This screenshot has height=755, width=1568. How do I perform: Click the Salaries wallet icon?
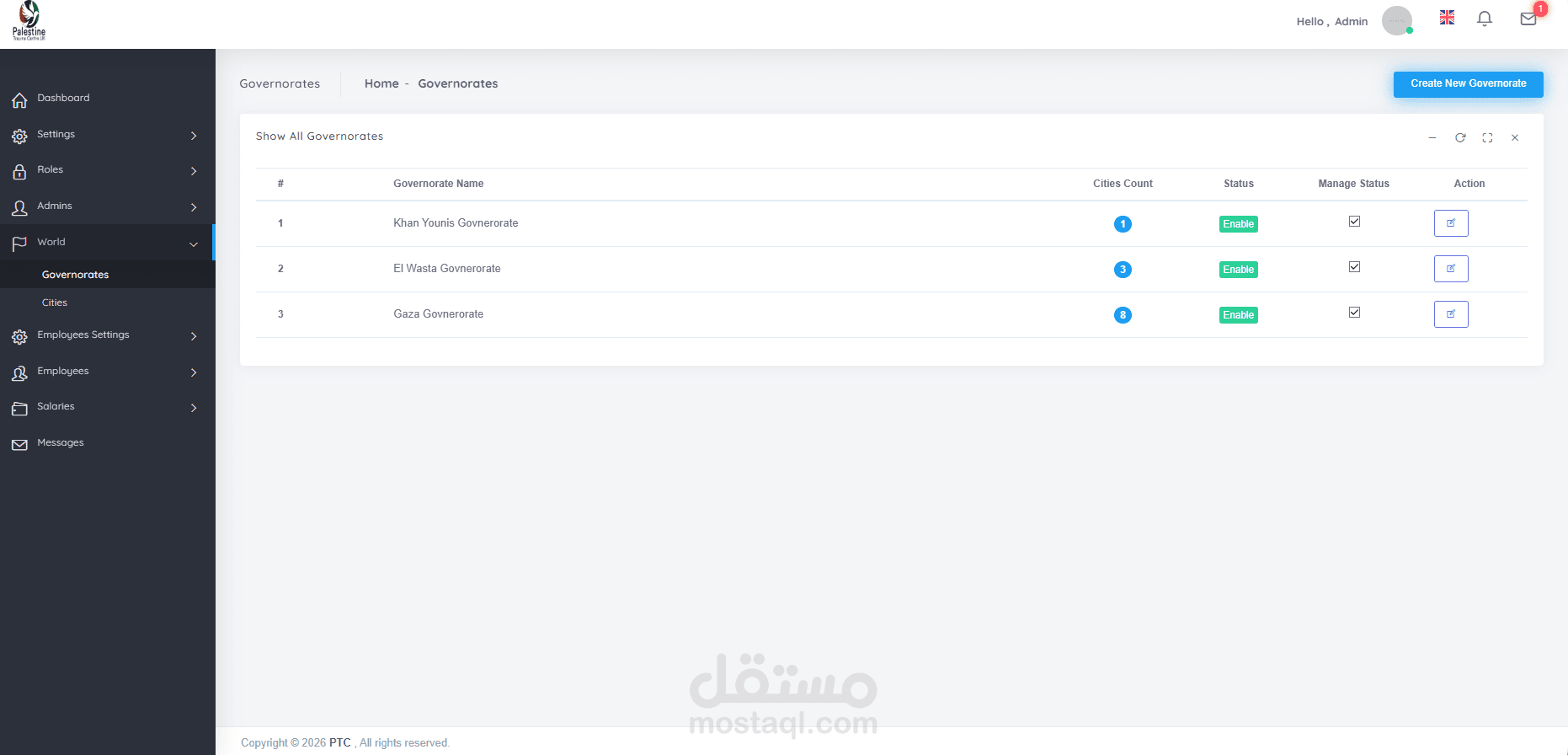coord(19,409)
